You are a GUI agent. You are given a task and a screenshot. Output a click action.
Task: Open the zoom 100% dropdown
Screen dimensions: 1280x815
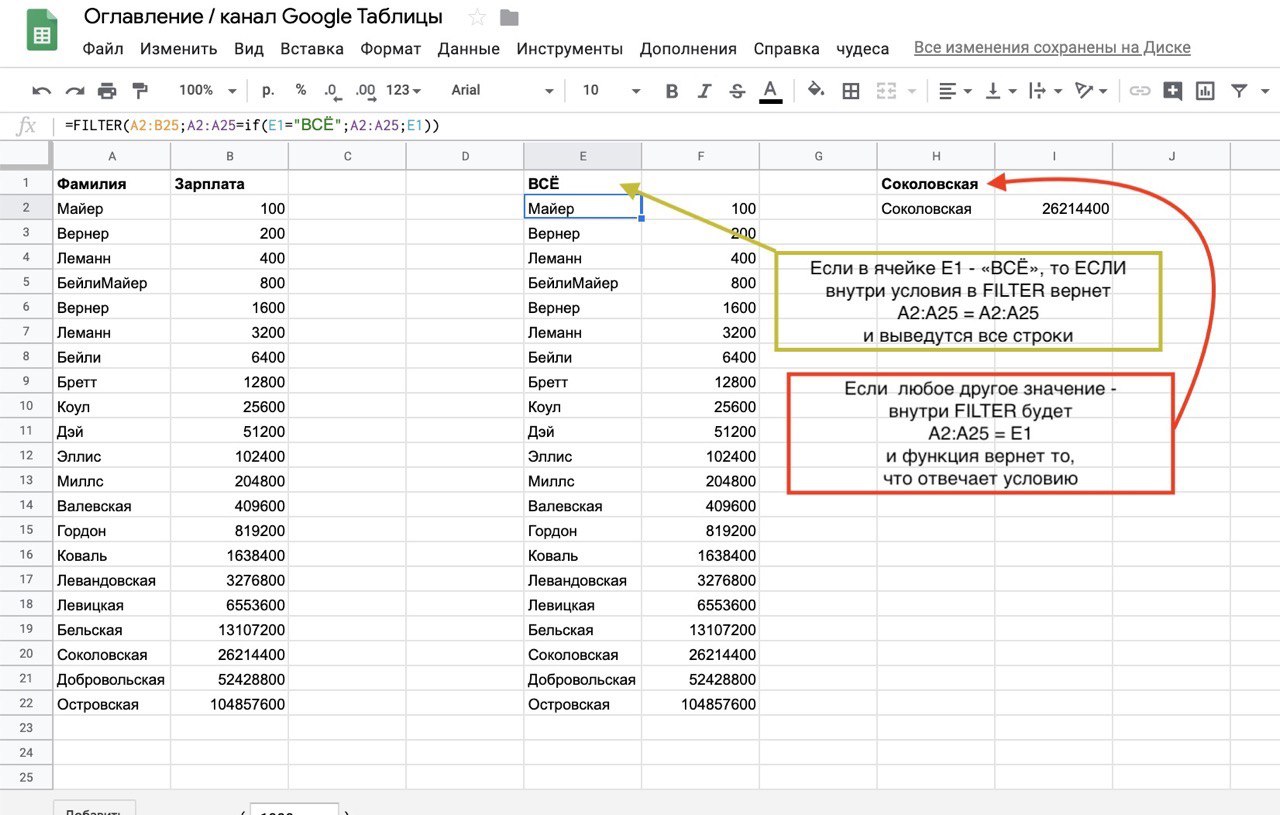(207, 90)
